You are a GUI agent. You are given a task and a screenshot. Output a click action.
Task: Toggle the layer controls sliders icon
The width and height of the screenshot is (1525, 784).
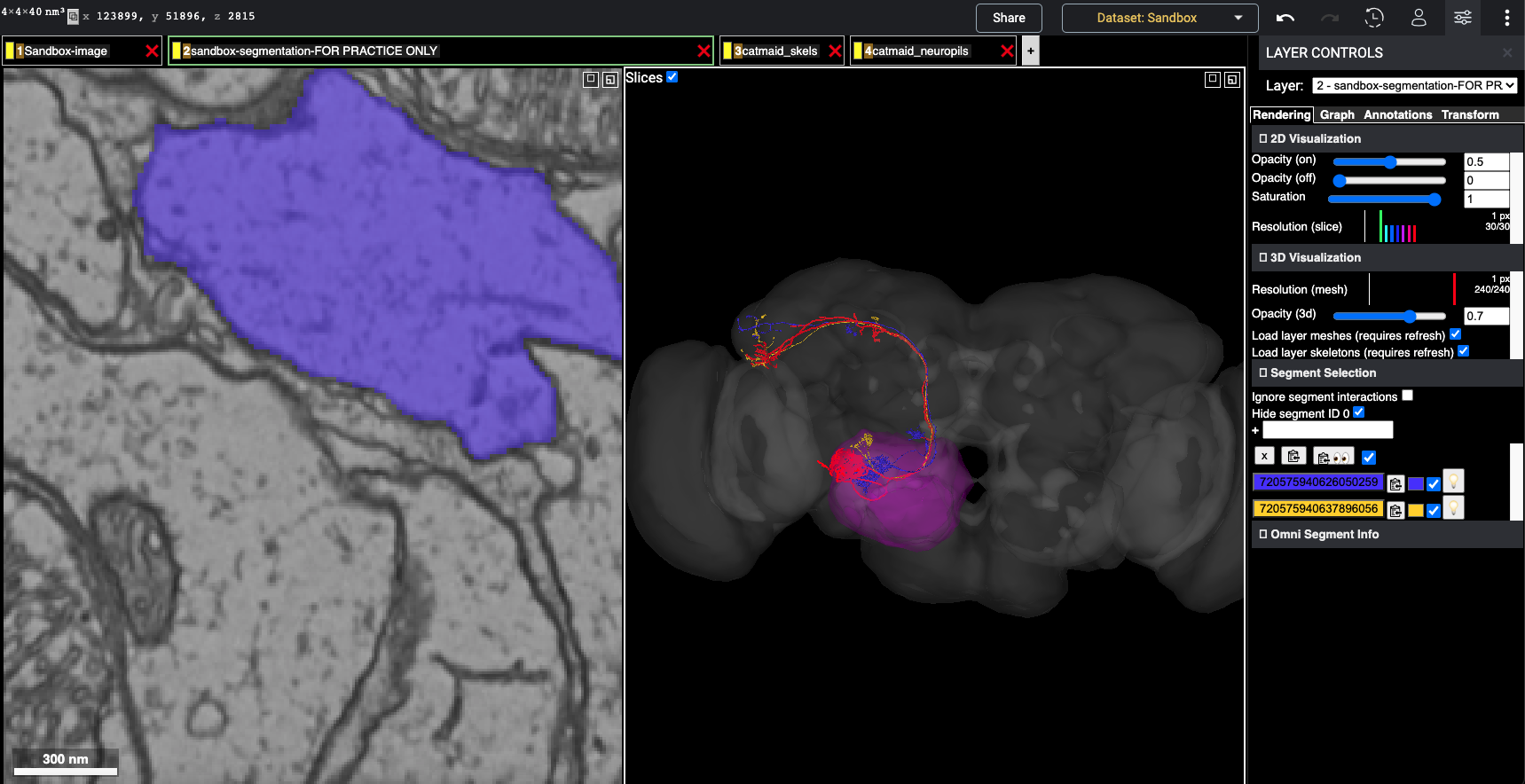click(x=1462, y=18)
